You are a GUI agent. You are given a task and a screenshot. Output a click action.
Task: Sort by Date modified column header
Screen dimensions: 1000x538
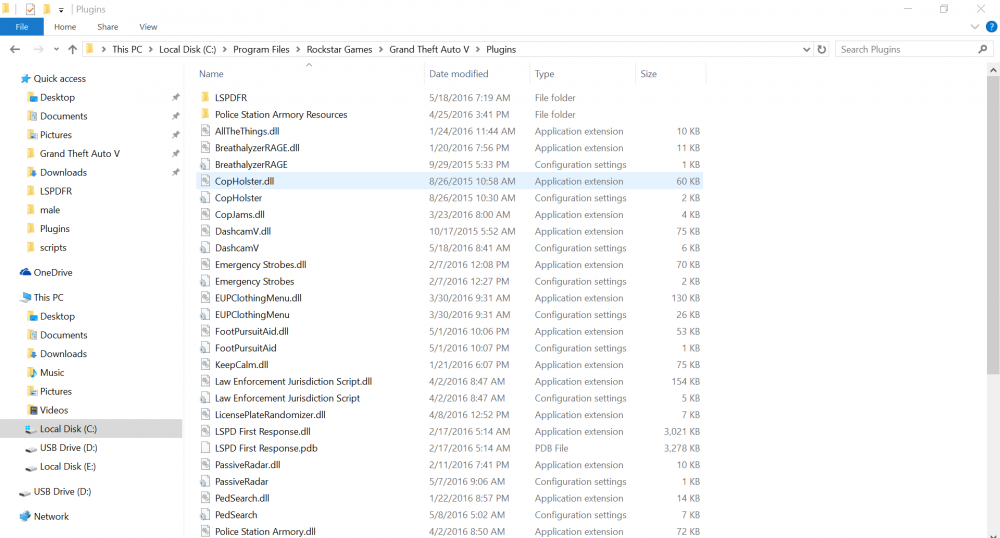[459, 74]
